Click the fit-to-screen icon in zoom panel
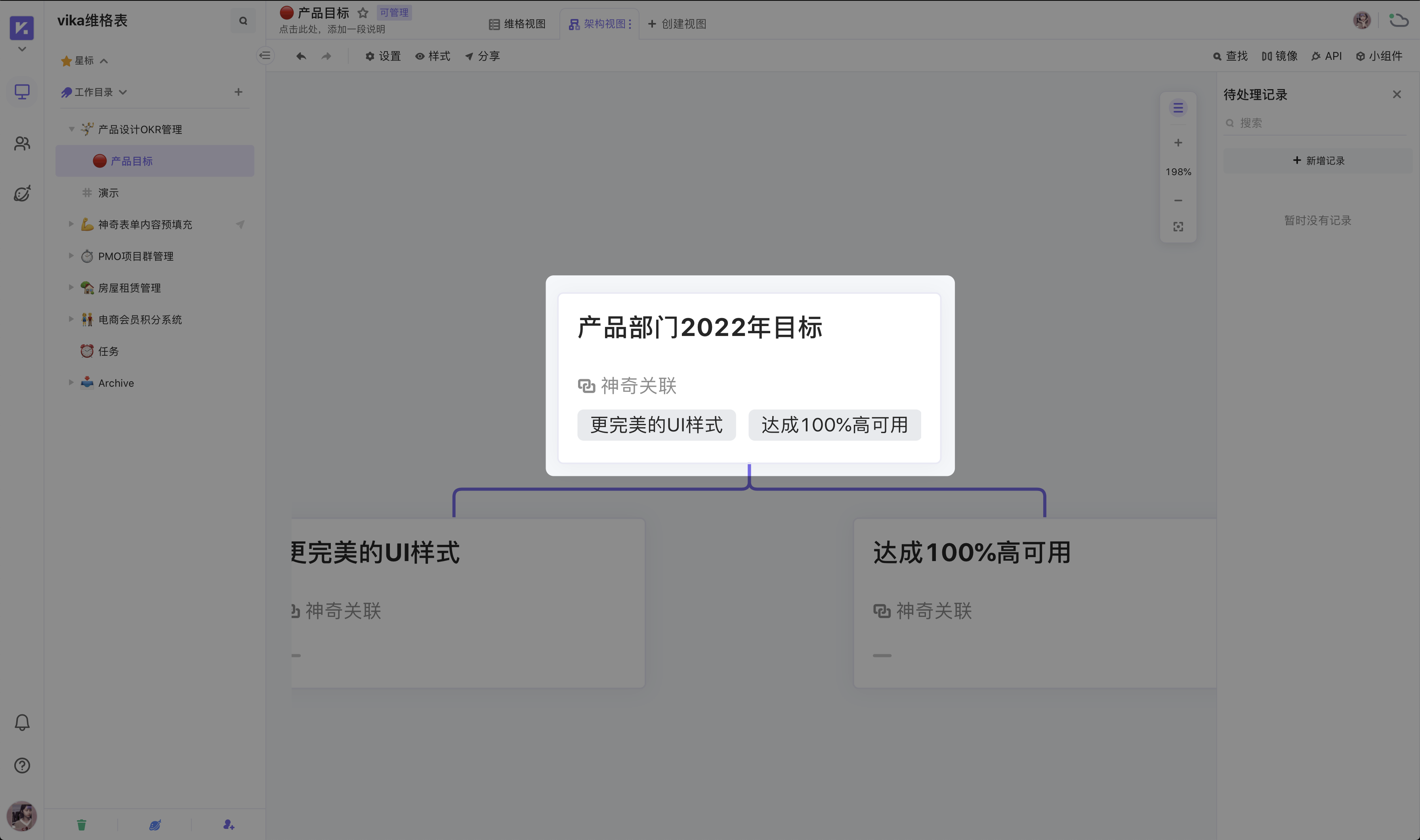 [x=1178, y=226]
